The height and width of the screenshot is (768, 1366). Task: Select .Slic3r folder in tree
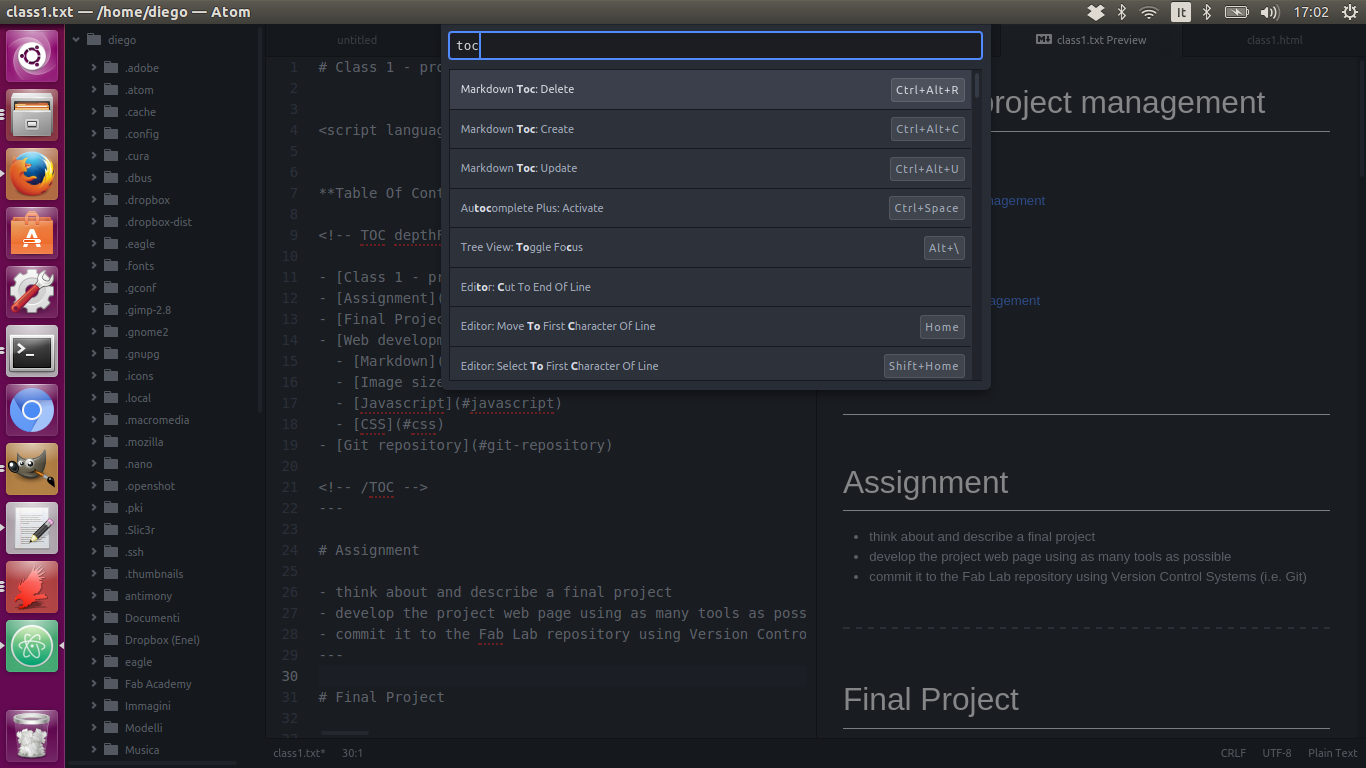coord(140,530)
